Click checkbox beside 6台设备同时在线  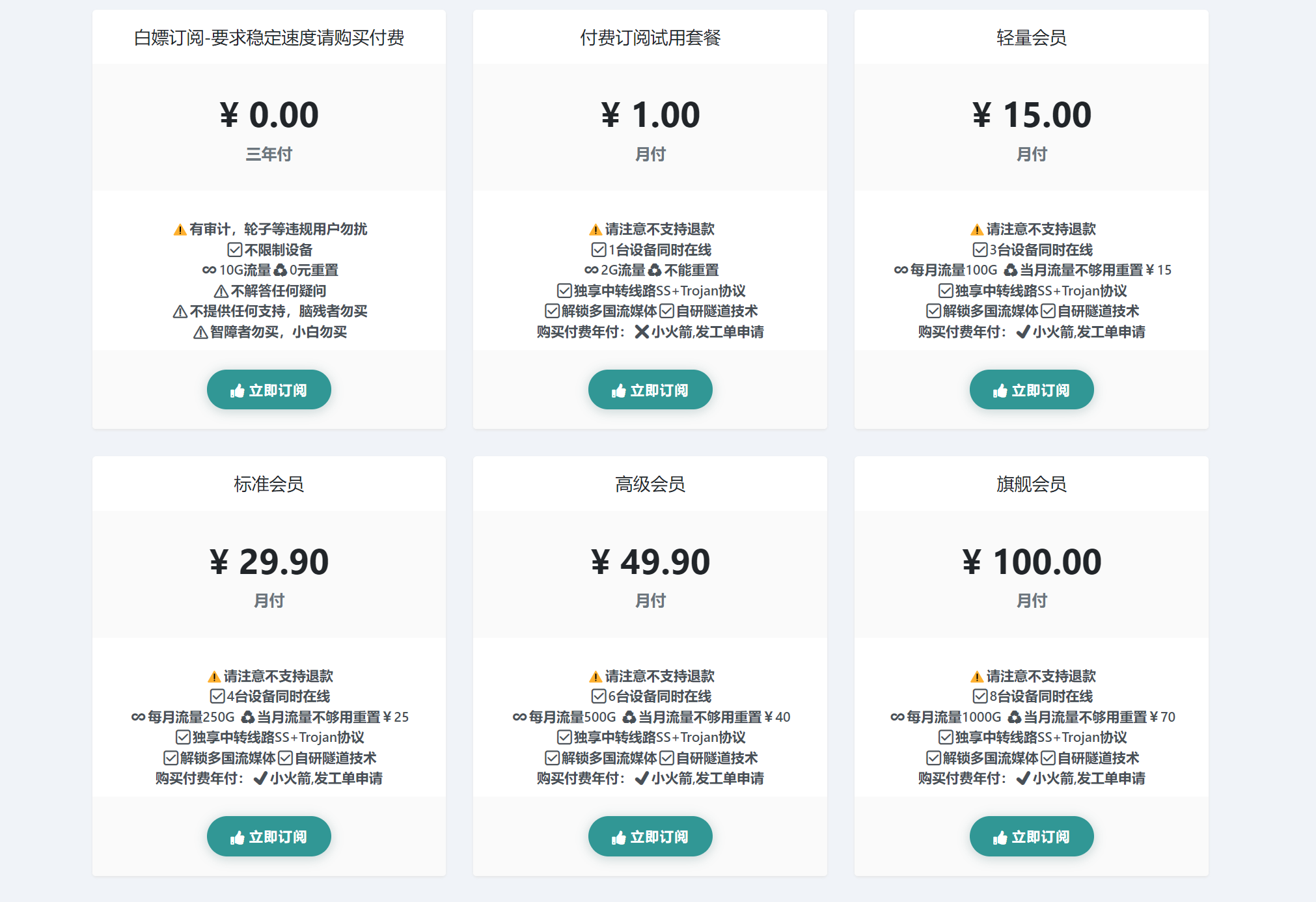pos(598,696)
